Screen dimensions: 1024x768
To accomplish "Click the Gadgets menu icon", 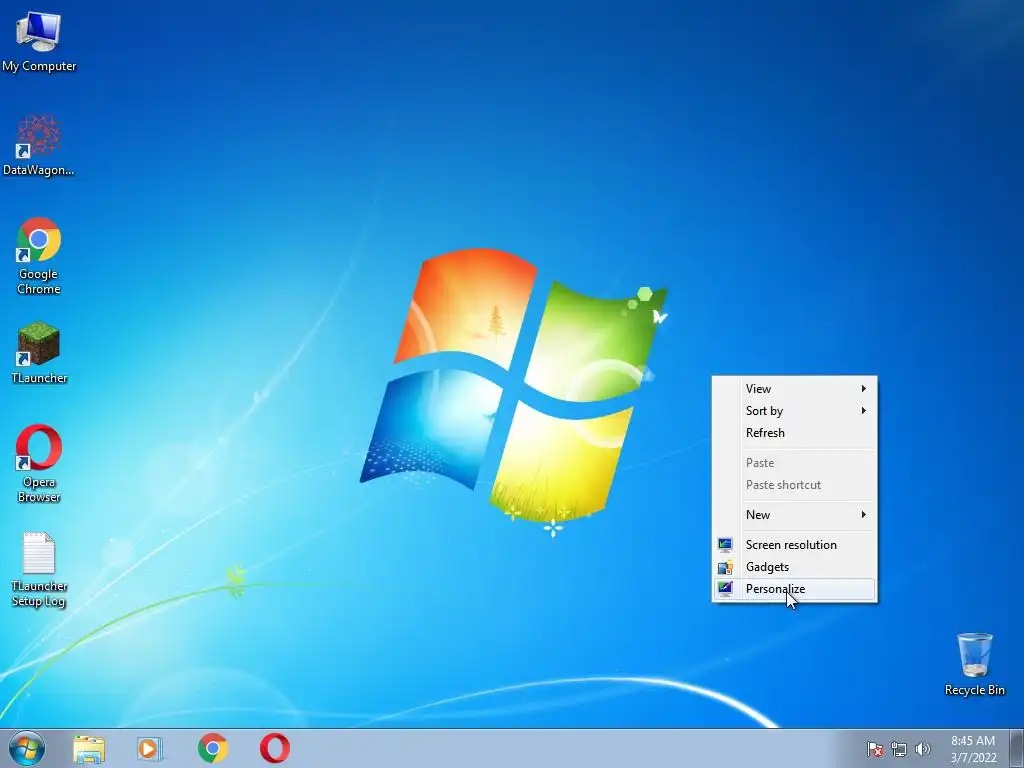I will click(725, 567).
